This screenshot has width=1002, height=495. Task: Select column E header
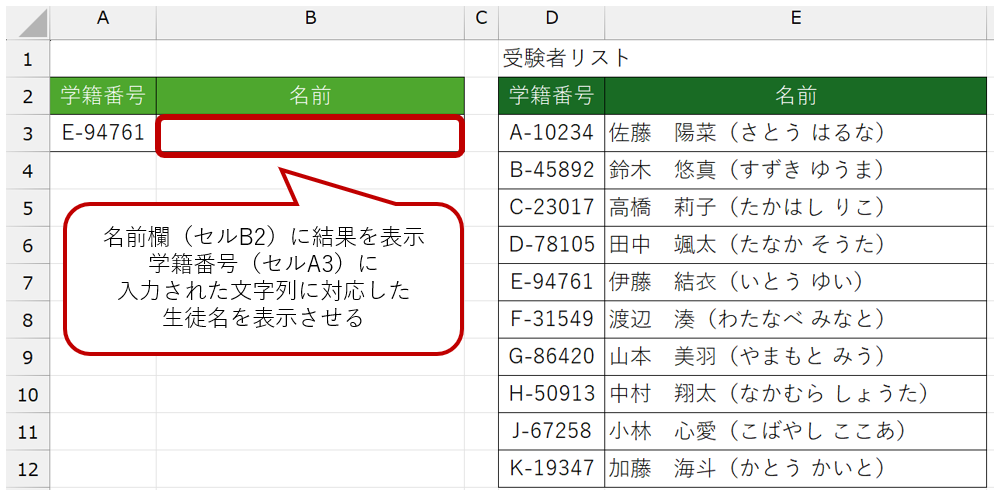[795, 17]
